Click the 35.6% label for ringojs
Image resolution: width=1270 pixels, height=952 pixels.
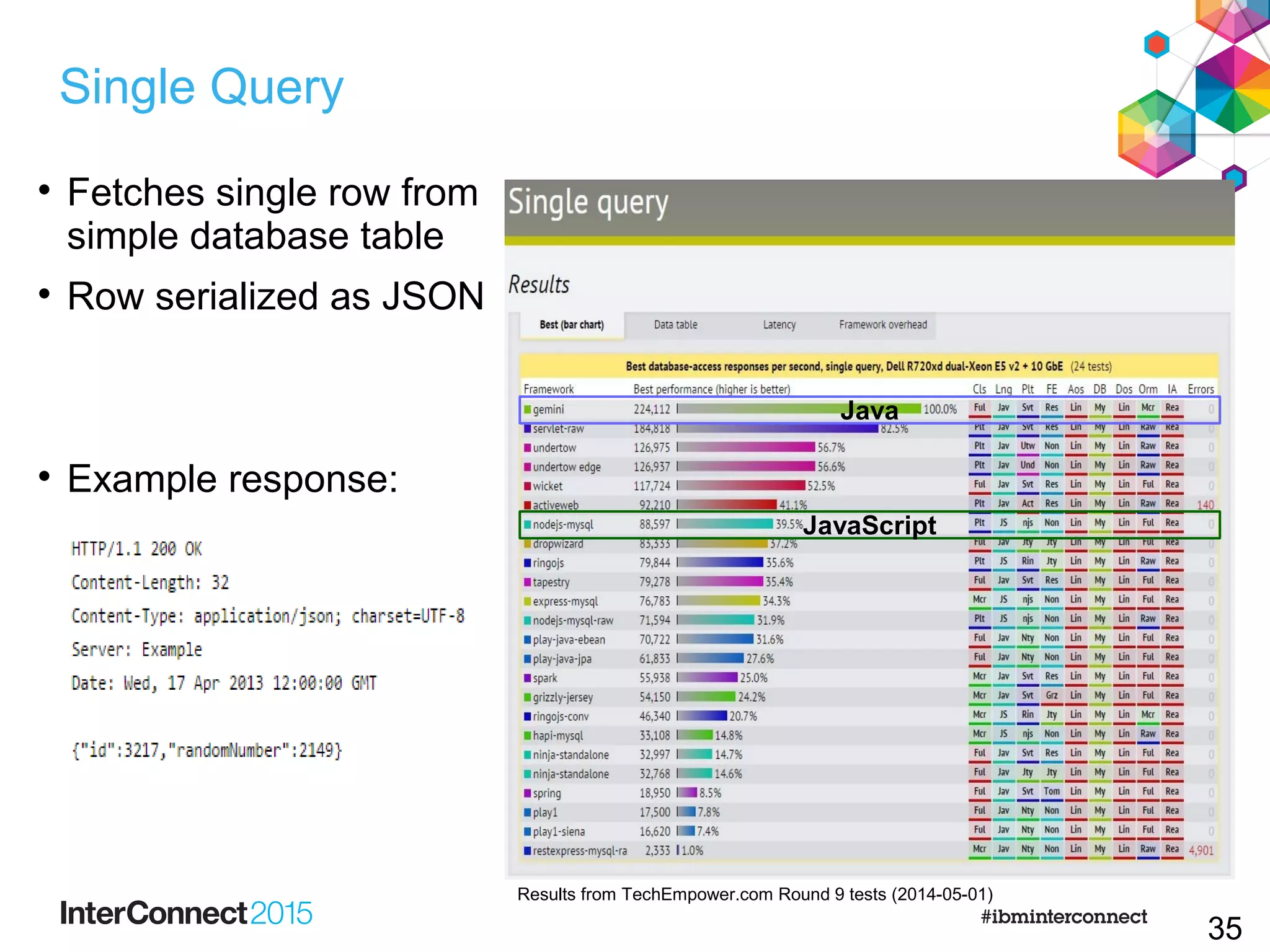point(779,563)
